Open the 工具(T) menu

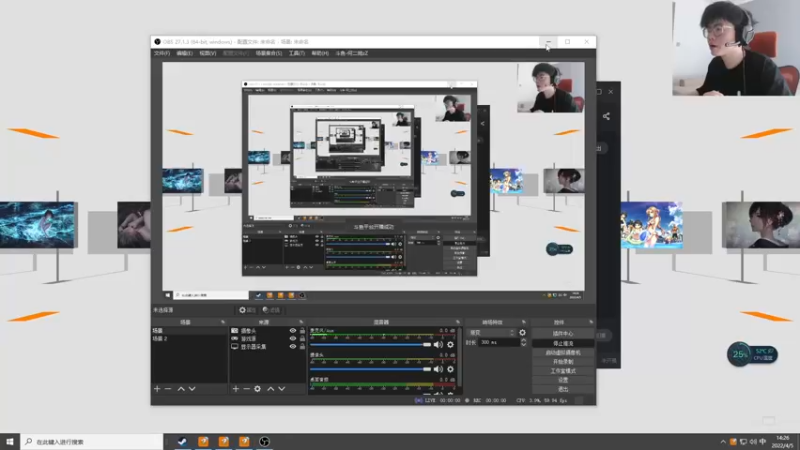point(297,54)
